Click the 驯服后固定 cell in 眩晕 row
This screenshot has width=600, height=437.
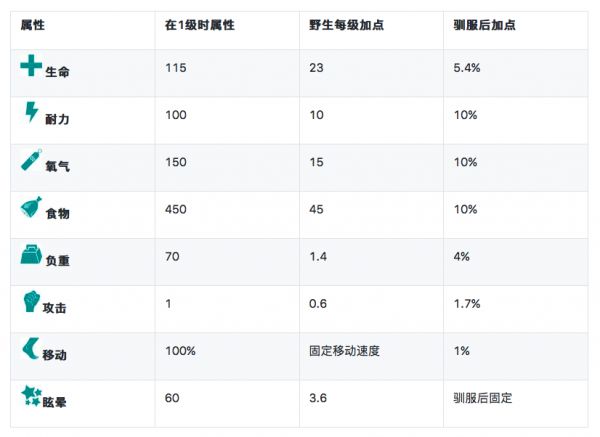click(482, 398)
